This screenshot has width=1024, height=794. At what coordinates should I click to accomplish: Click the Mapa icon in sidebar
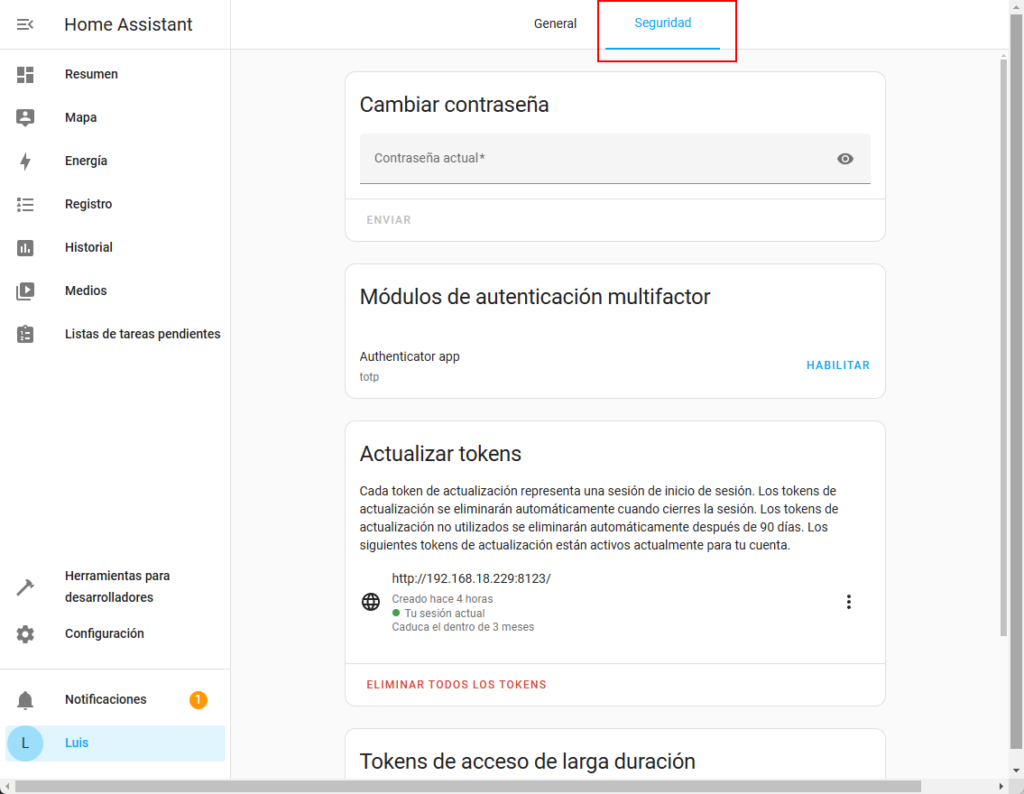25,118
